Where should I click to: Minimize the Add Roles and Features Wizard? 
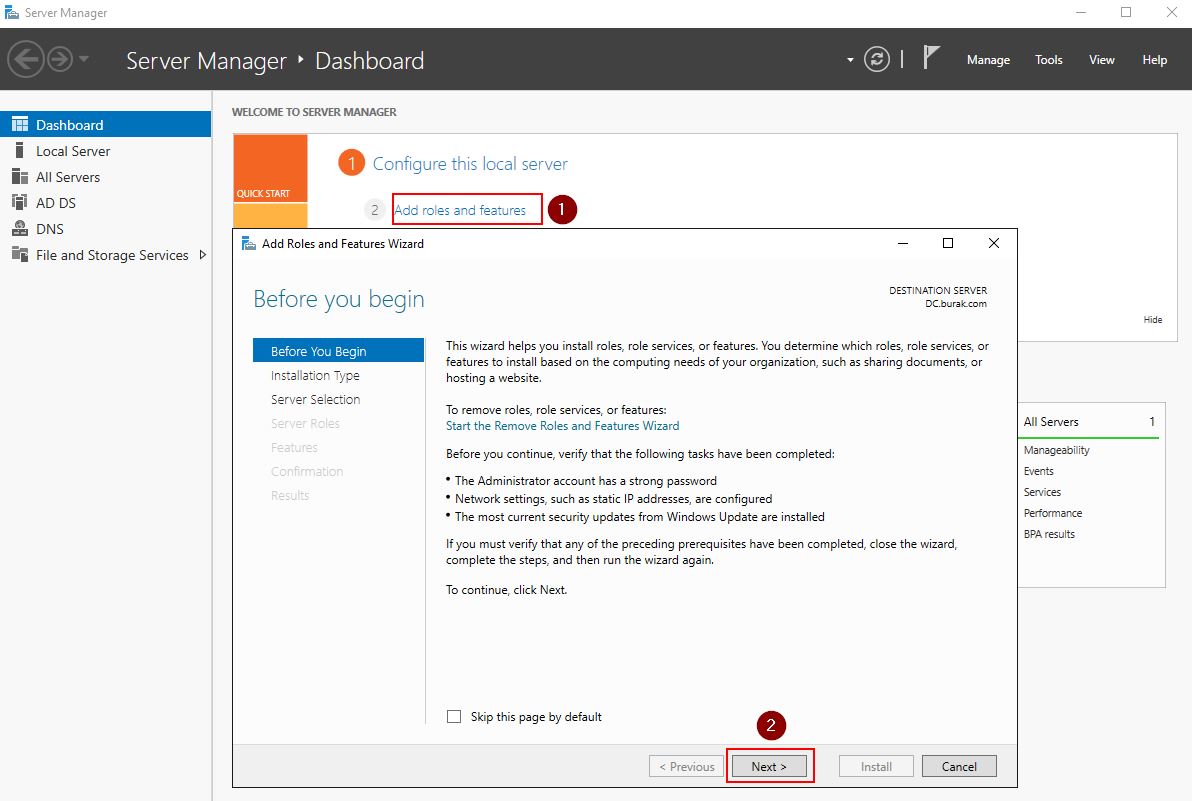click(x=903, y=243)
